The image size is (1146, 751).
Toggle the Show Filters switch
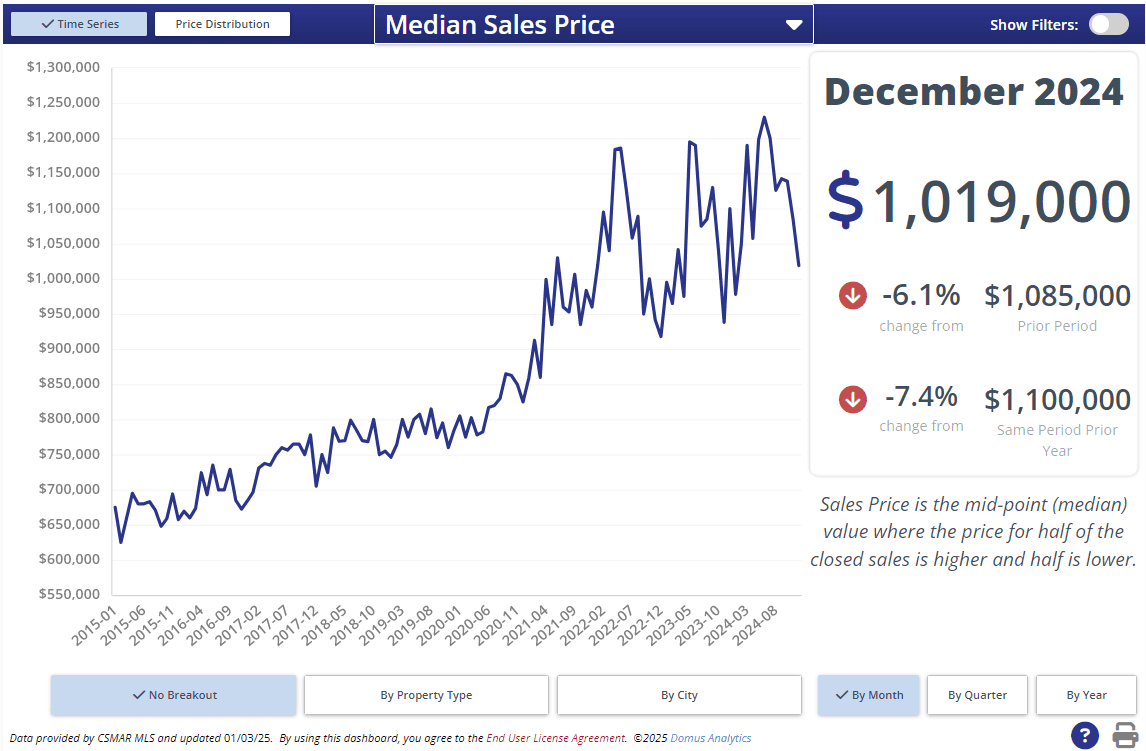[1108, 25]
